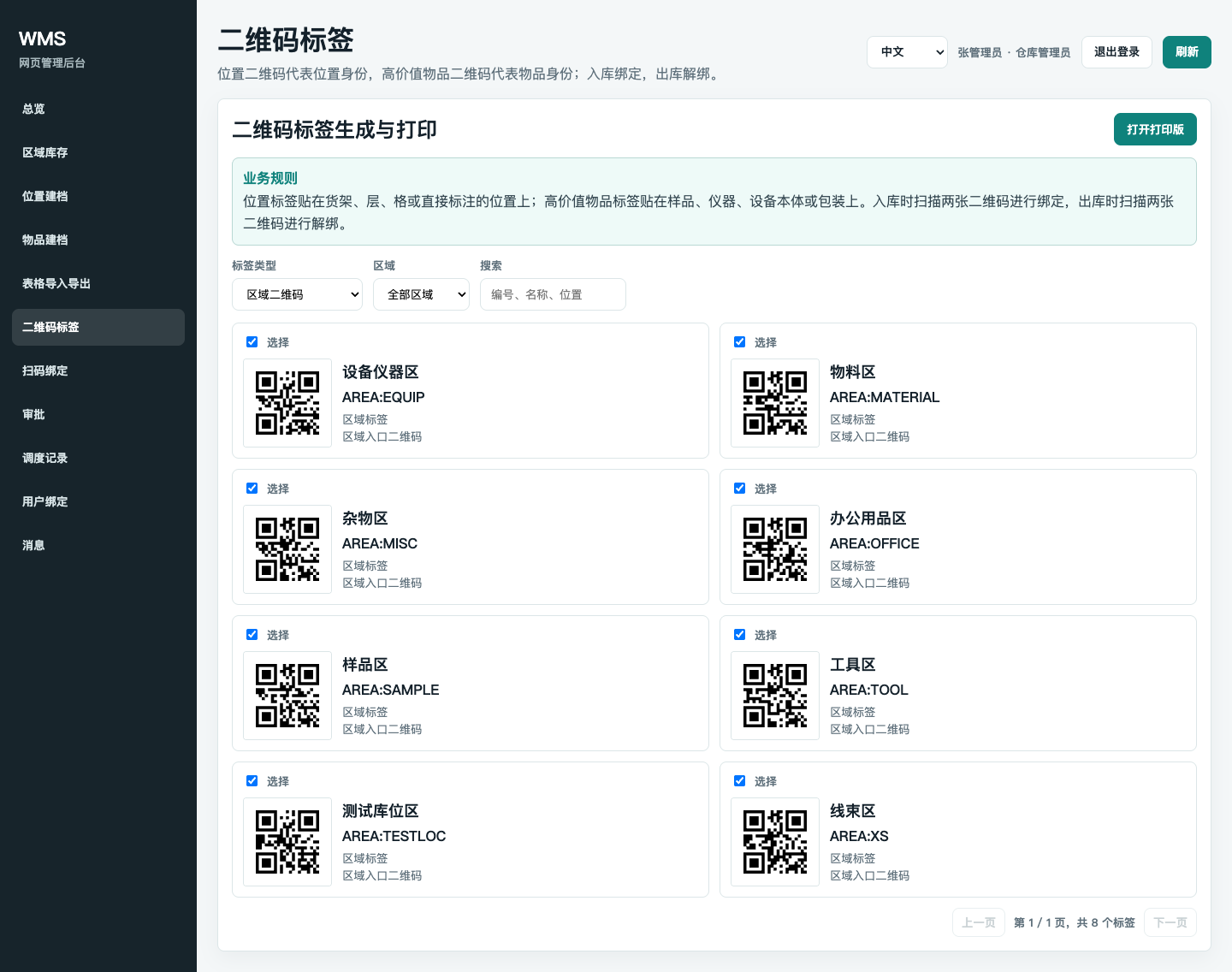Image resolution: width=1232 pixels, height=972 pixels.
Task: Click the WMS logo title
Action: [x=43, y=39]
